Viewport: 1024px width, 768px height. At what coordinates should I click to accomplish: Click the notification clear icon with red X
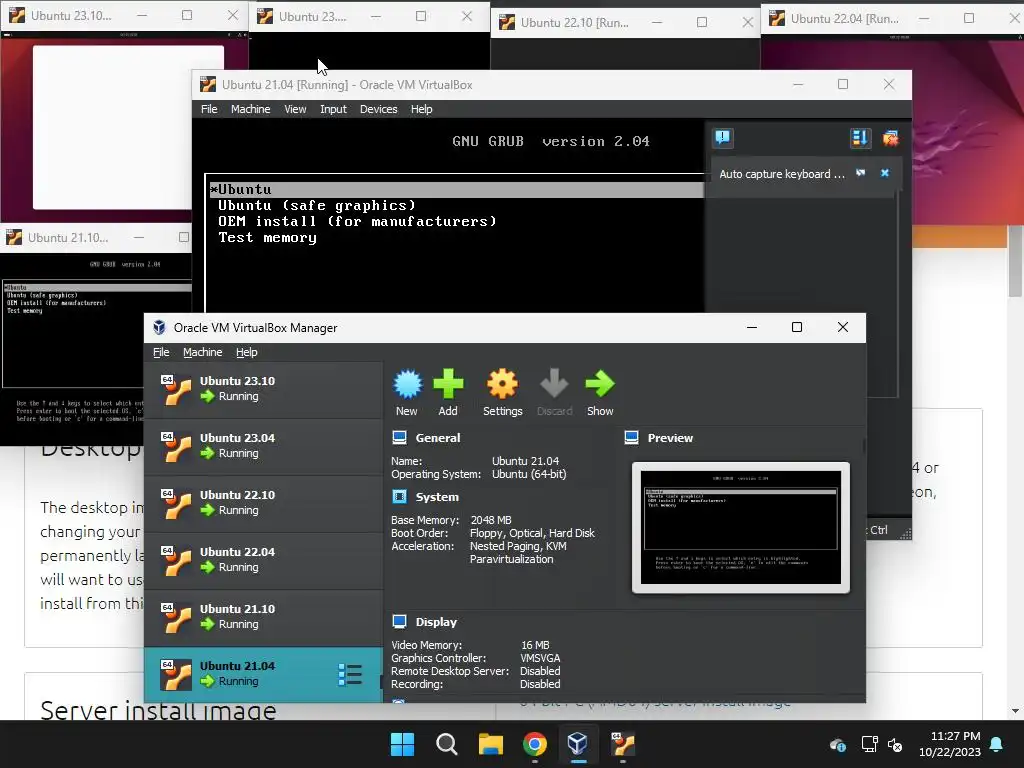pyautogui.click(x=890, y=138)
